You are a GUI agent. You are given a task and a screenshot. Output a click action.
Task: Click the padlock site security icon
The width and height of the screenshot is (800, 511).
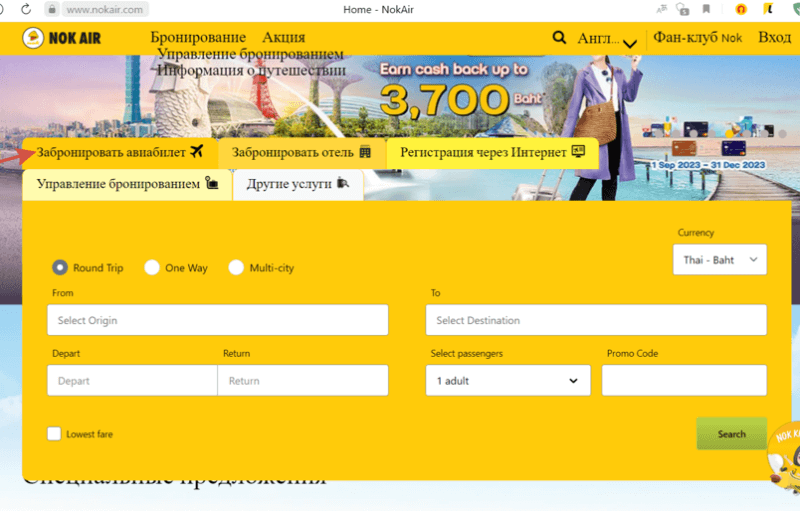tap(52, 9)
